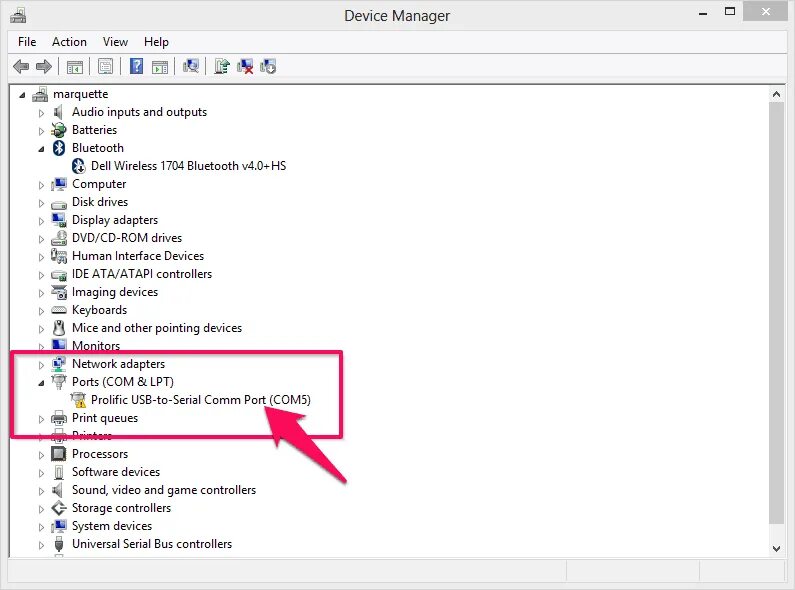
Task: Click the Print queues printer icon
Action: pos(59,418)
